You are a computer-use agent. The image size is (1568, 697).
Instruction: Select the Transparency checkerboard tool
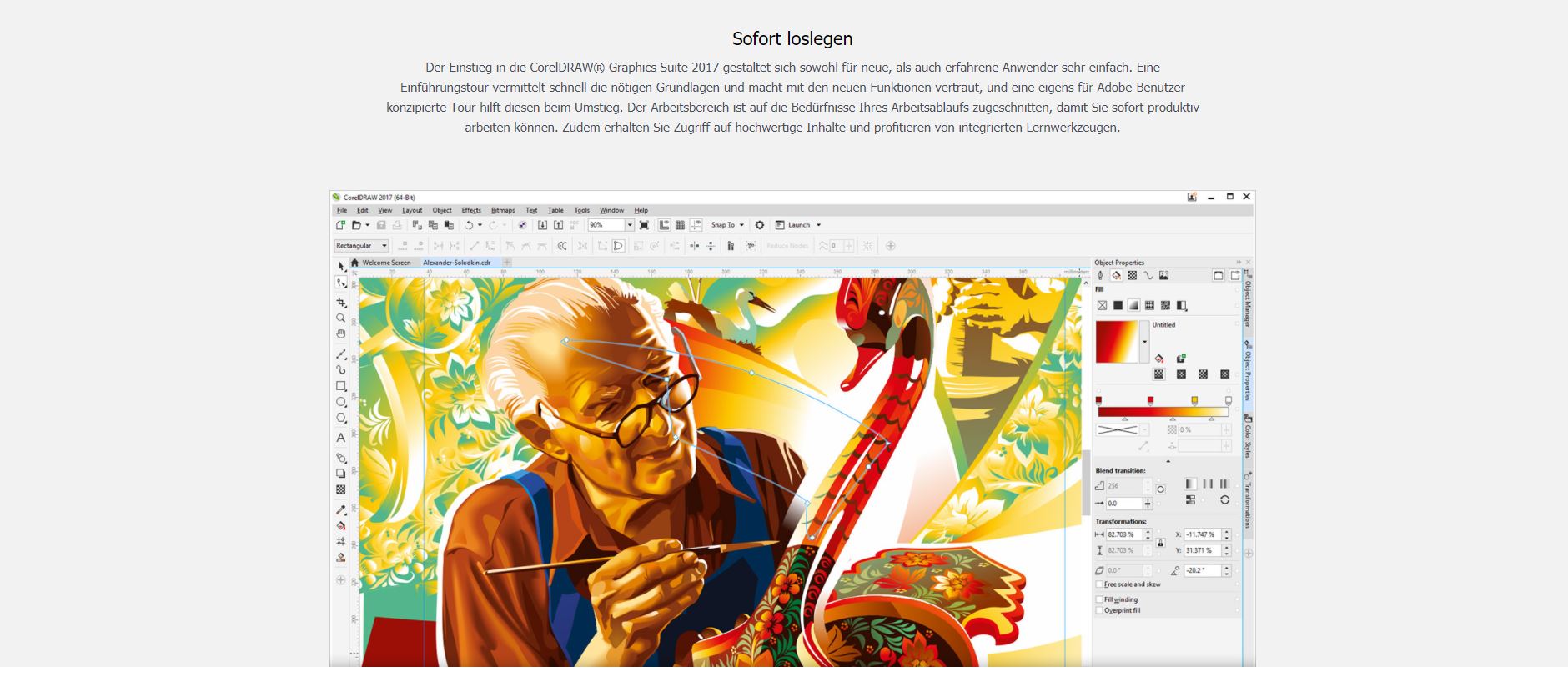coord(341,489)
